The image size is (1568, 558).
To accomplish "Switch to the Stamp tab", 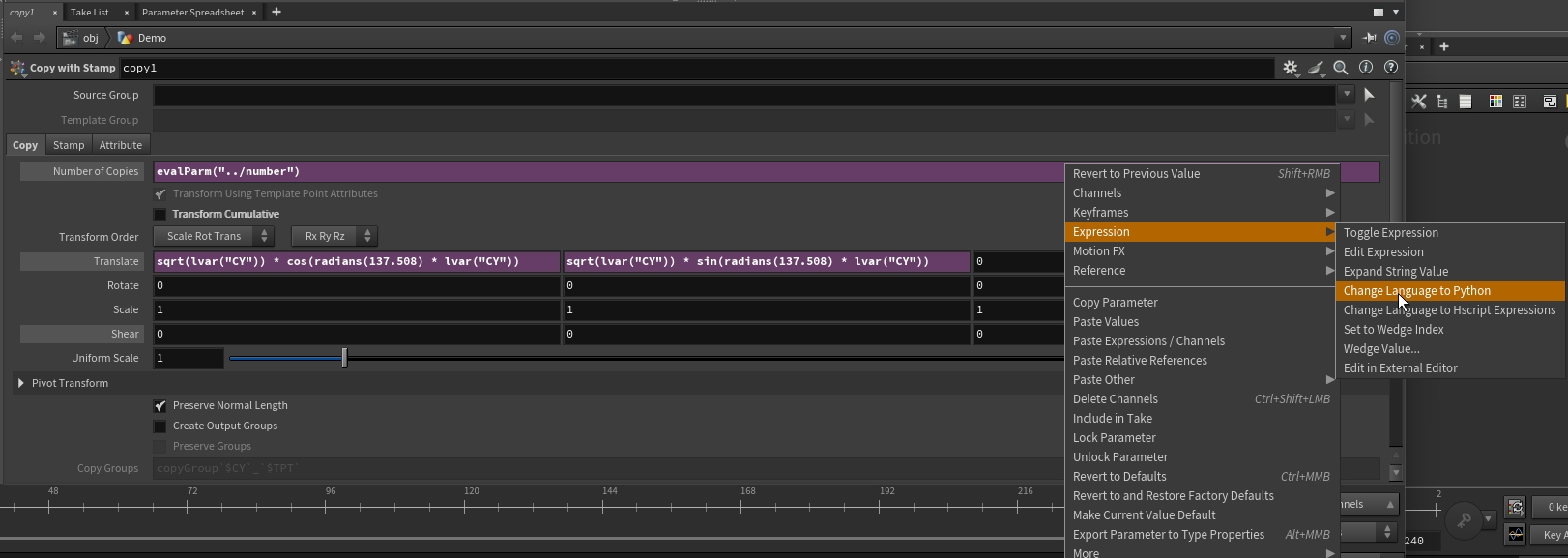I will coord(69,145).
